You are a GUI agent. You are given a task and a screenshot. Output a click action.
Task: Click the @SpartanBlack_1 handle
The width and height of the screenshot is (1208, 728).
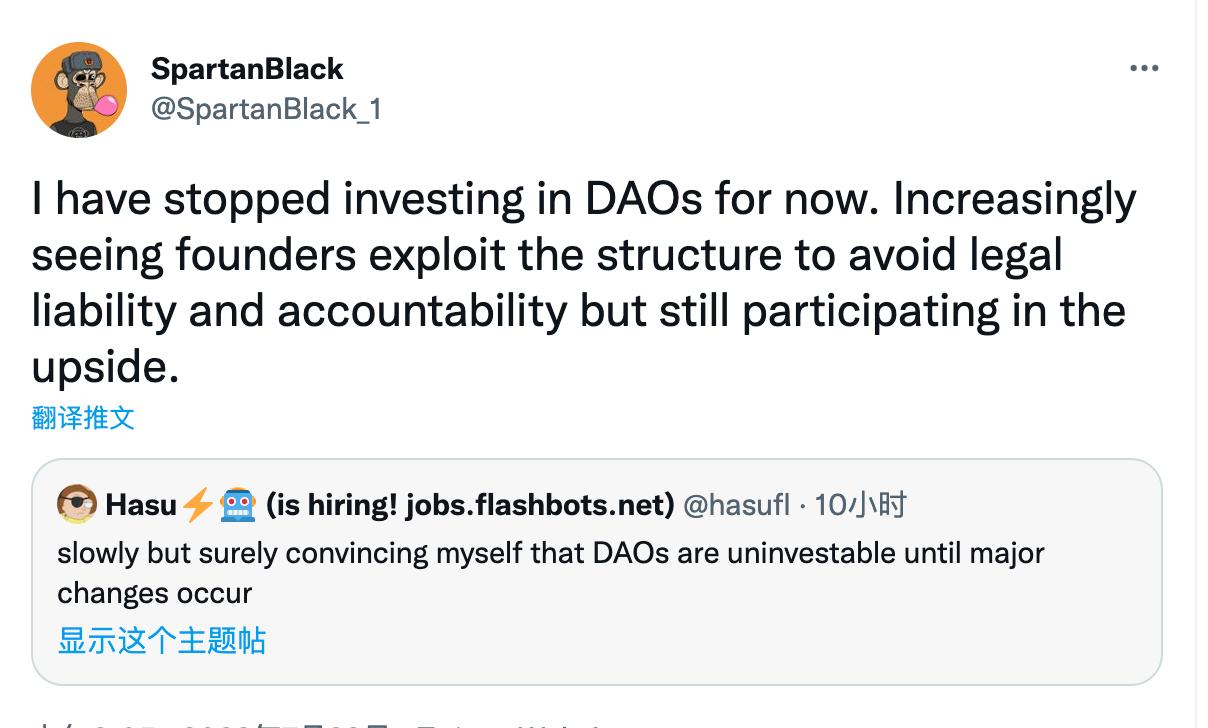coord(266,110)
